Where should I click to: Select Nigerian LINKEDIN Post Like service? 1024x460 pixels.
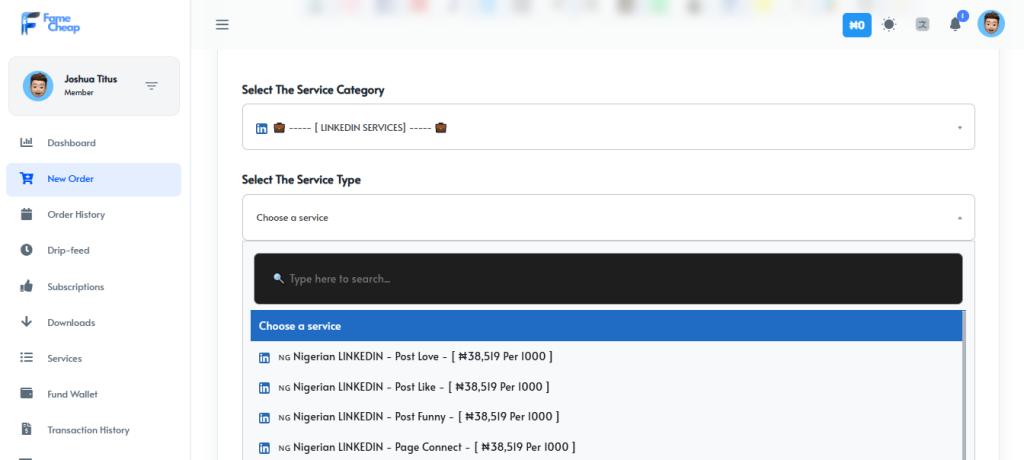tap(606, 387)
